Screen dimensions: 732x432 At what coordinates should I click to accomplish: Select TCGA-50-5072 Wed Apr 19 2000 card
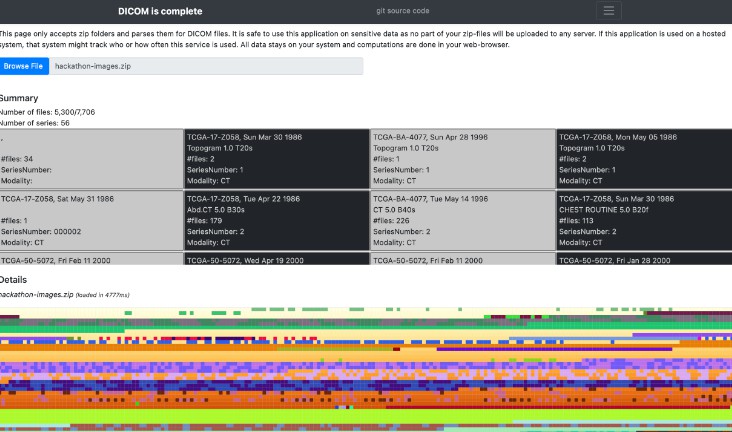coord(277,259)
